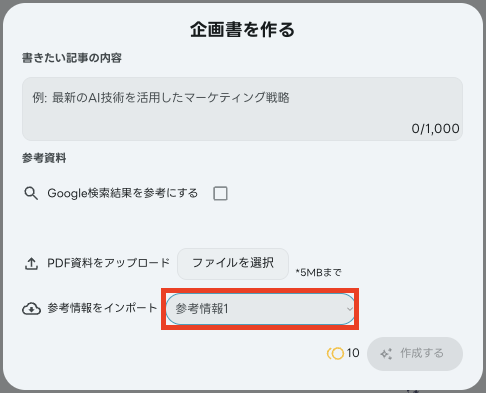Screen dimensions: 486x393
Task: Click the 0/1,000 character counter
Action: click(x=435, y=129)
